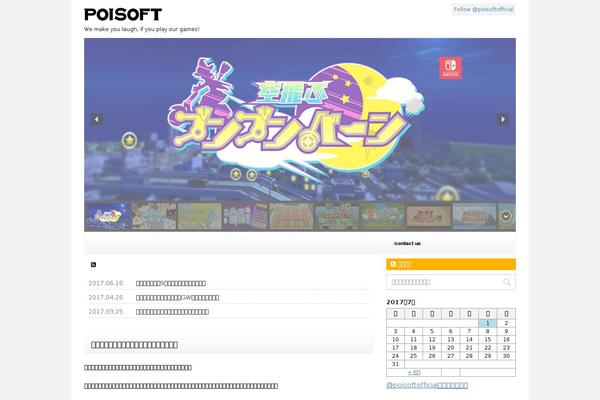Select day 31 in the calendar
The height and width of the screenshot is (400, 600).
[395, 364]
